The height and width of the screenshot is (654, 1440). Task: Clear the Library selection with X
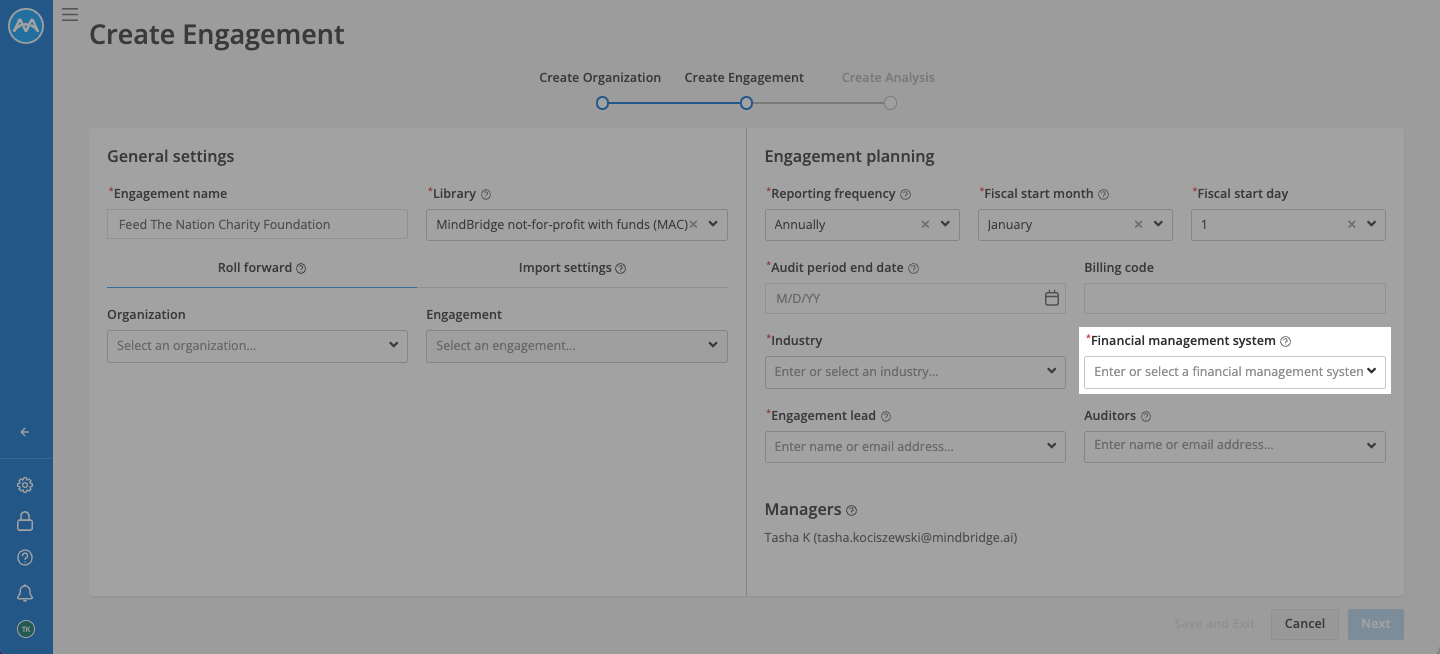[693, 224]
